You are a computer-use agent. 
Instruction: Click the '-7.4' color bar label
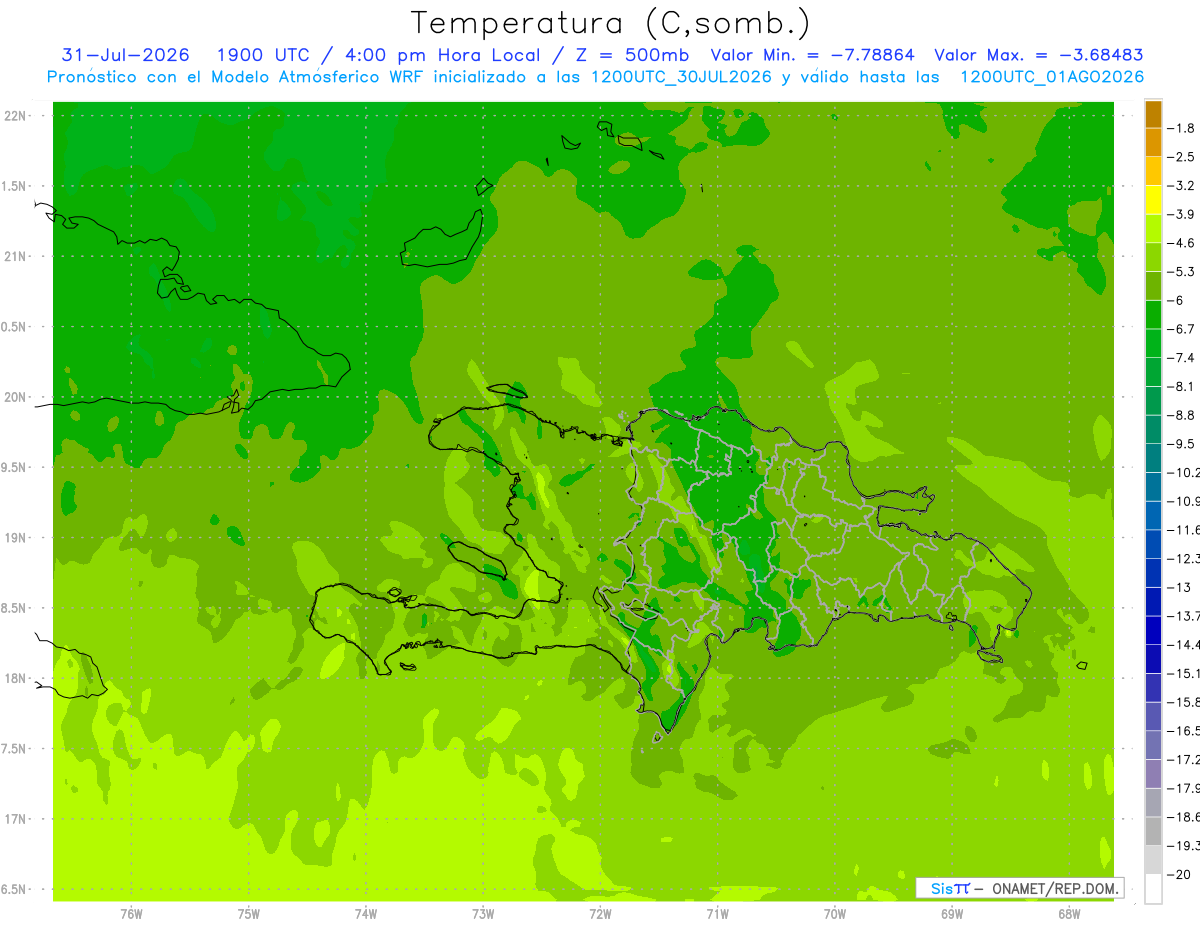tap(1182, 358)
